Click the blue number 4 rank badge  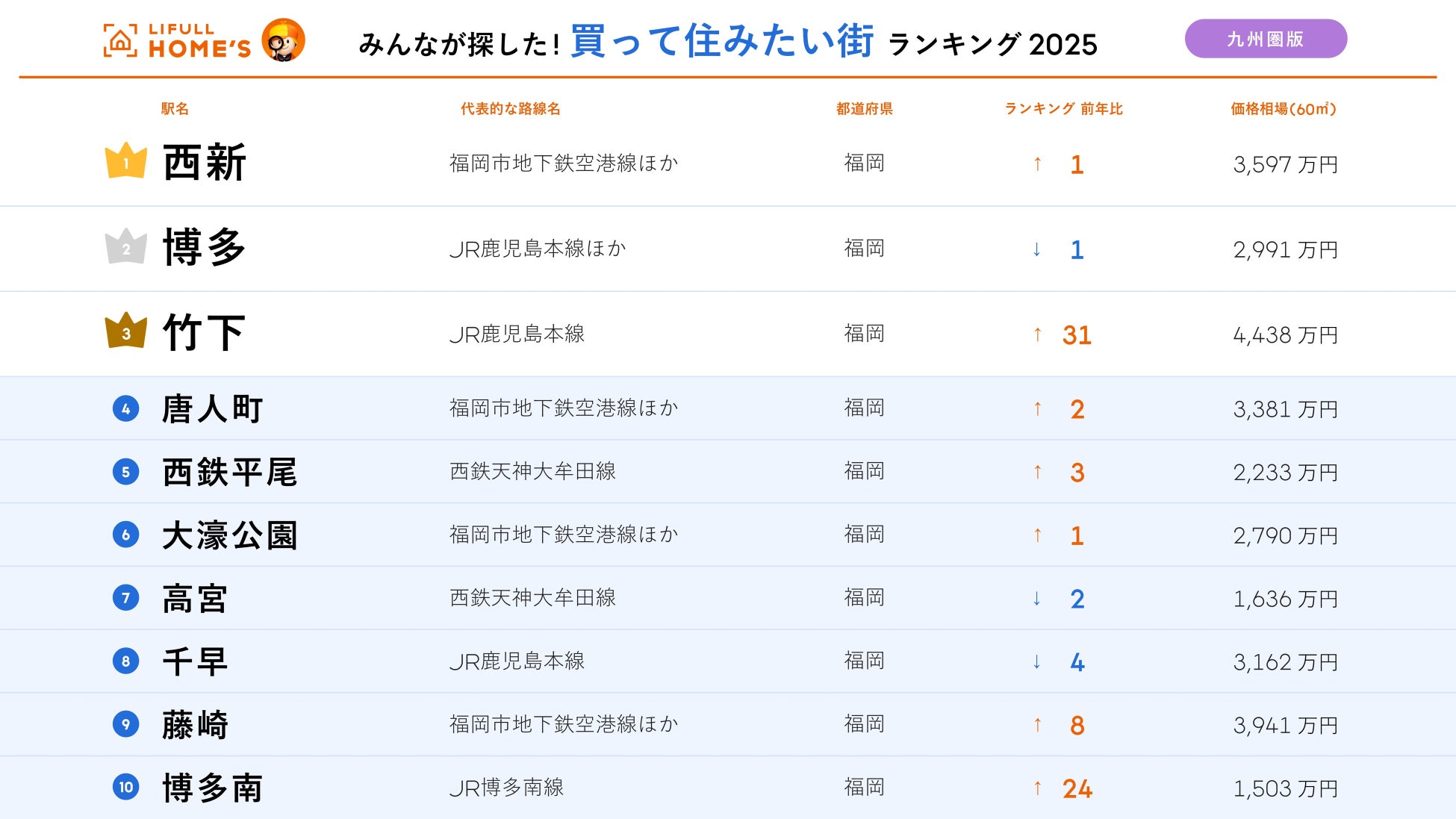[x=125, y=408]
